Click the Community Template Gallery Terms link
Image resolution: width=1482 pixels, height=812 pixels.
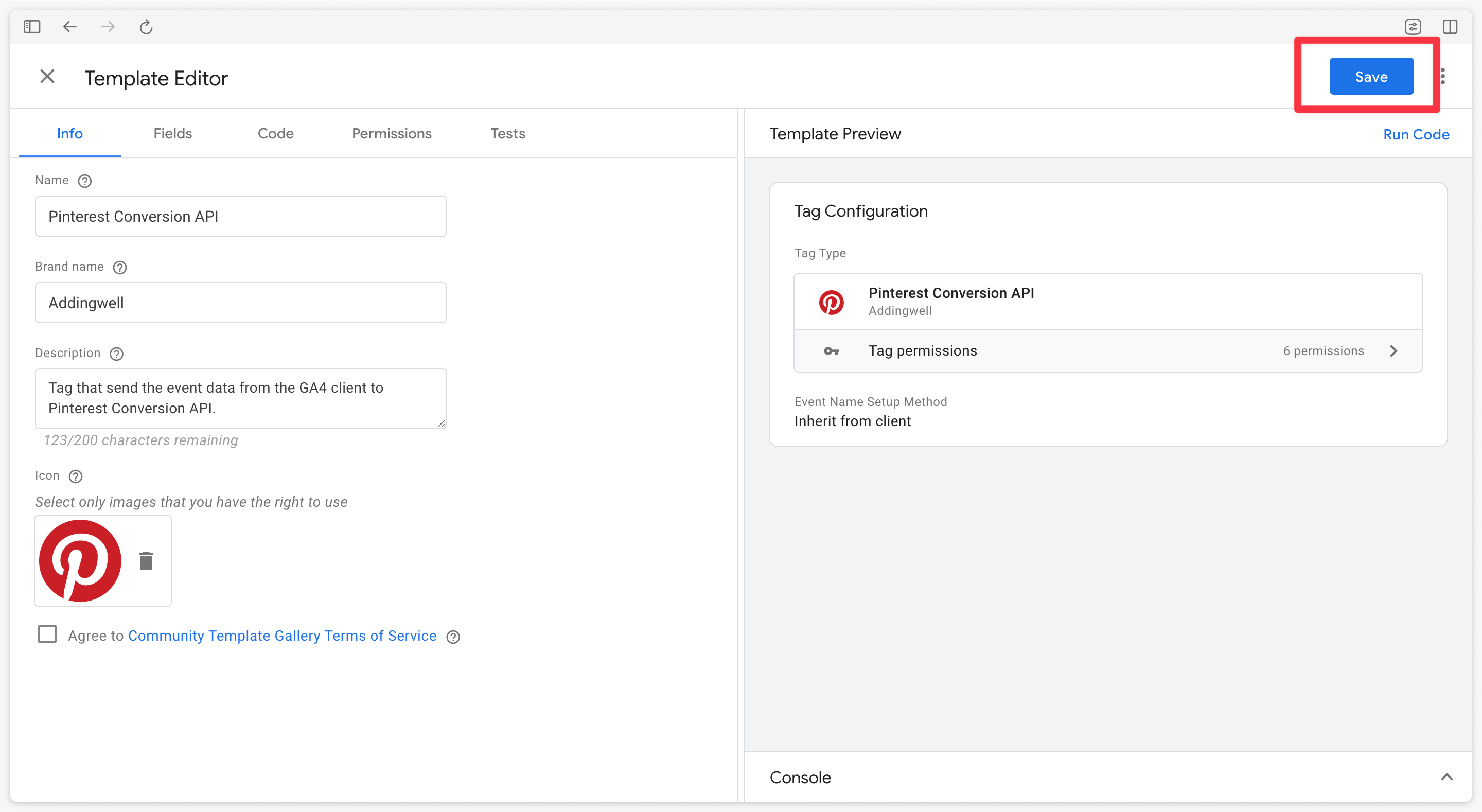point(283,636)
